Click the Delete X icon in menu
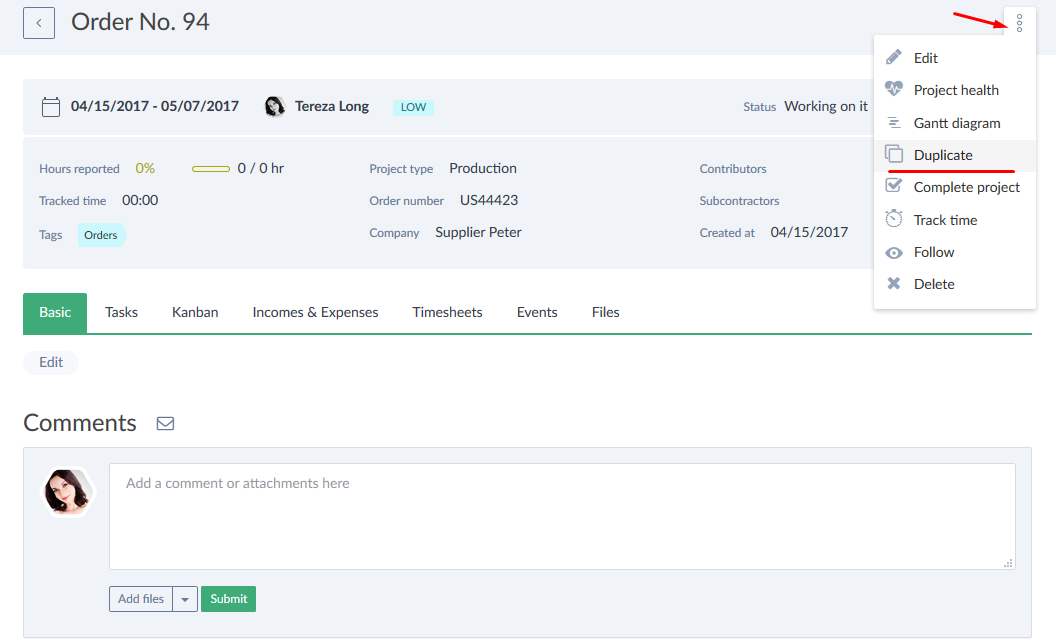The width and height of the screenshot is (1056, 644). coord(894,284)
